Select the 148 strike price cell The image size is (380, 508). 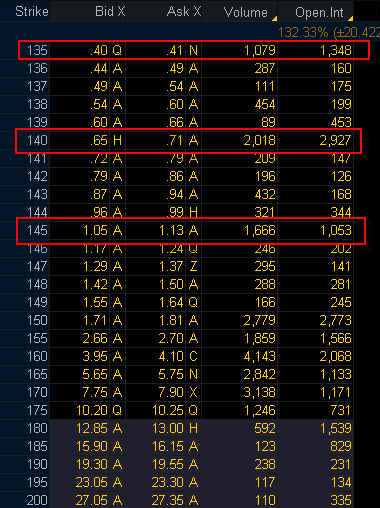37,284
